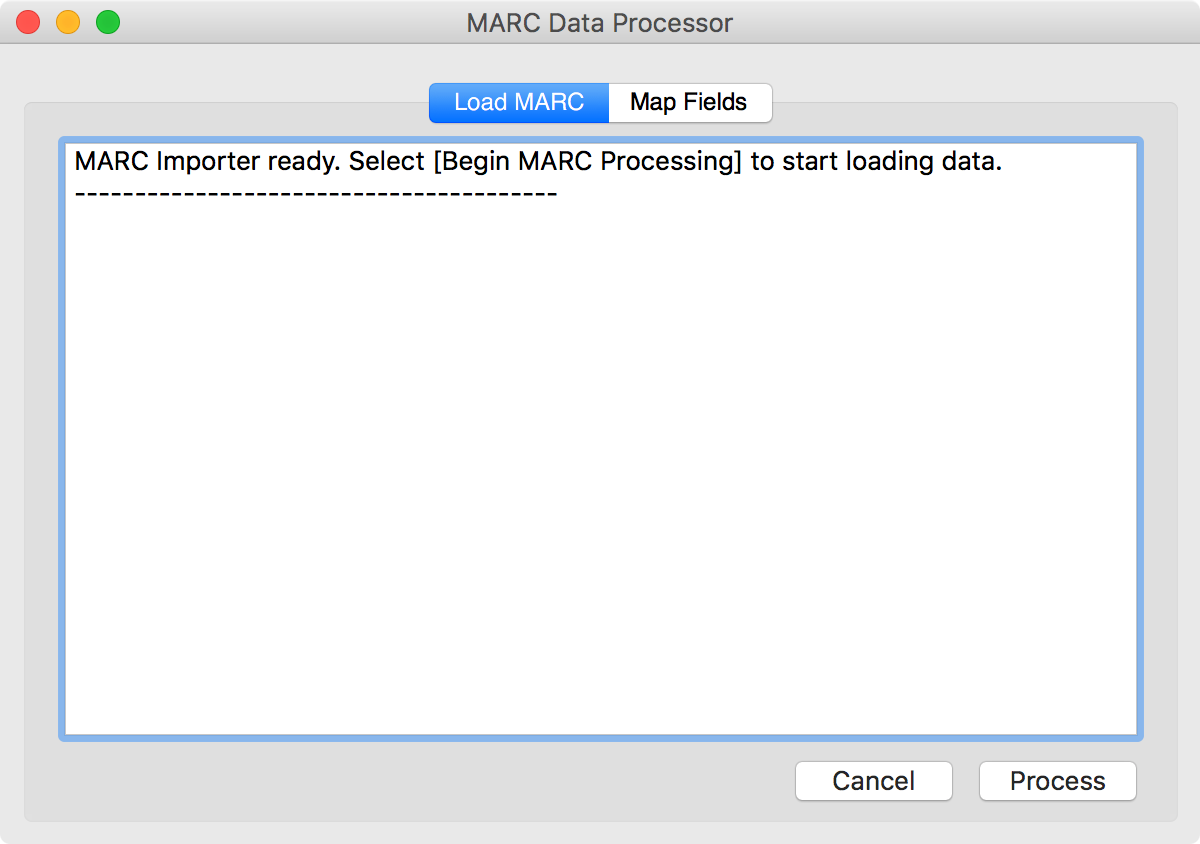Viewport: 1200px width, 844px height.
Task: Focus the MARC Importer log text area
Action: click(600, 439)
